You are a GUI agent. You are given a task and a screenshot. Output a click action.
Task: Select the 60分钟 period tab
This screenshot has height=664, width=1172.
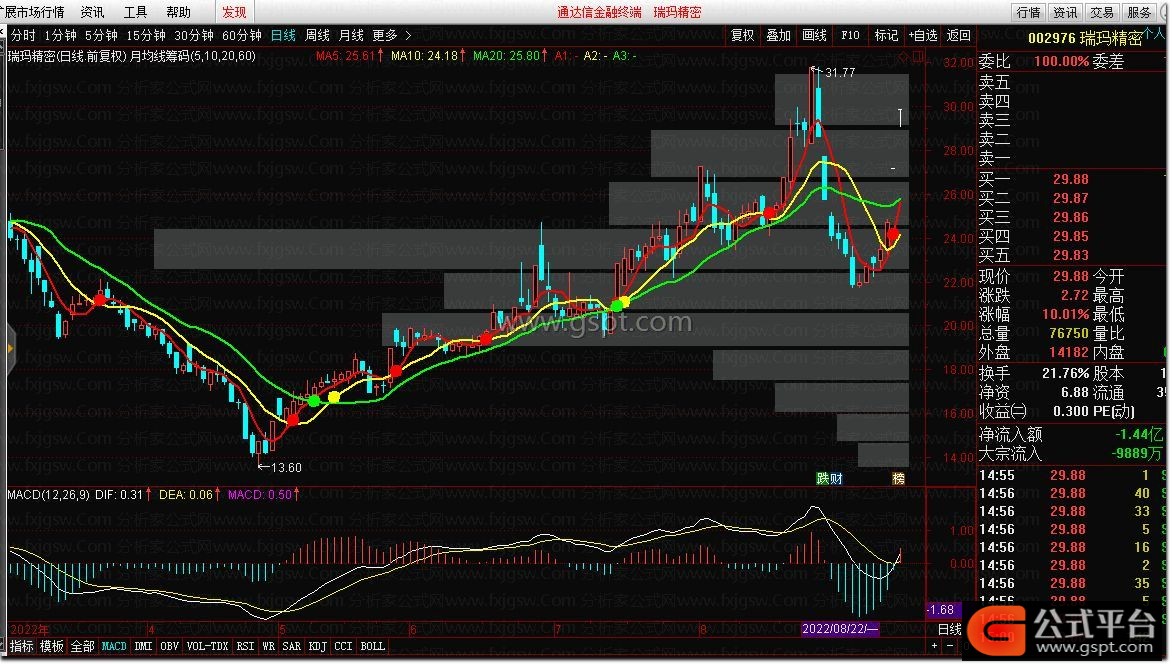pos(241,35)
